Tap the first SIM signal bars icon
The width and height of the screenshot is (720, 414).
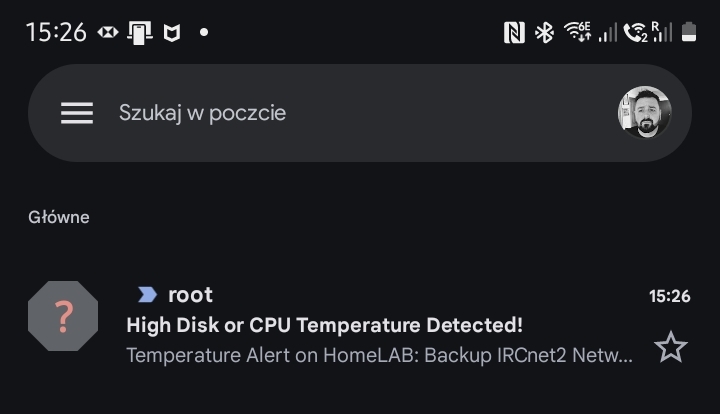pyautogui.click(x=608, y=33)
